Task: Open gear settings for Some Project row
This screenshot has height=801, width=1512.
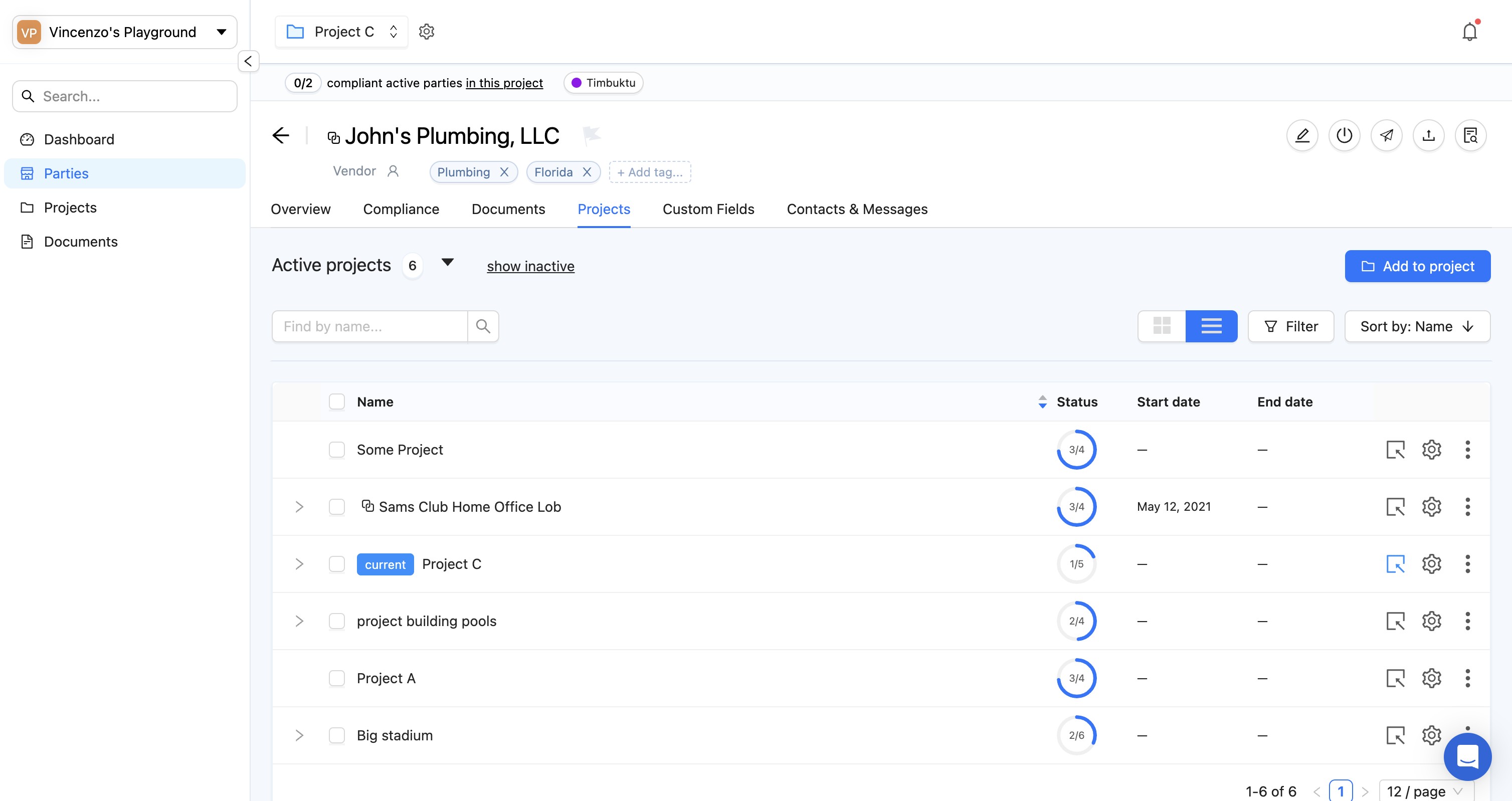Action: pyautogui.click(x=1431, y=450)
